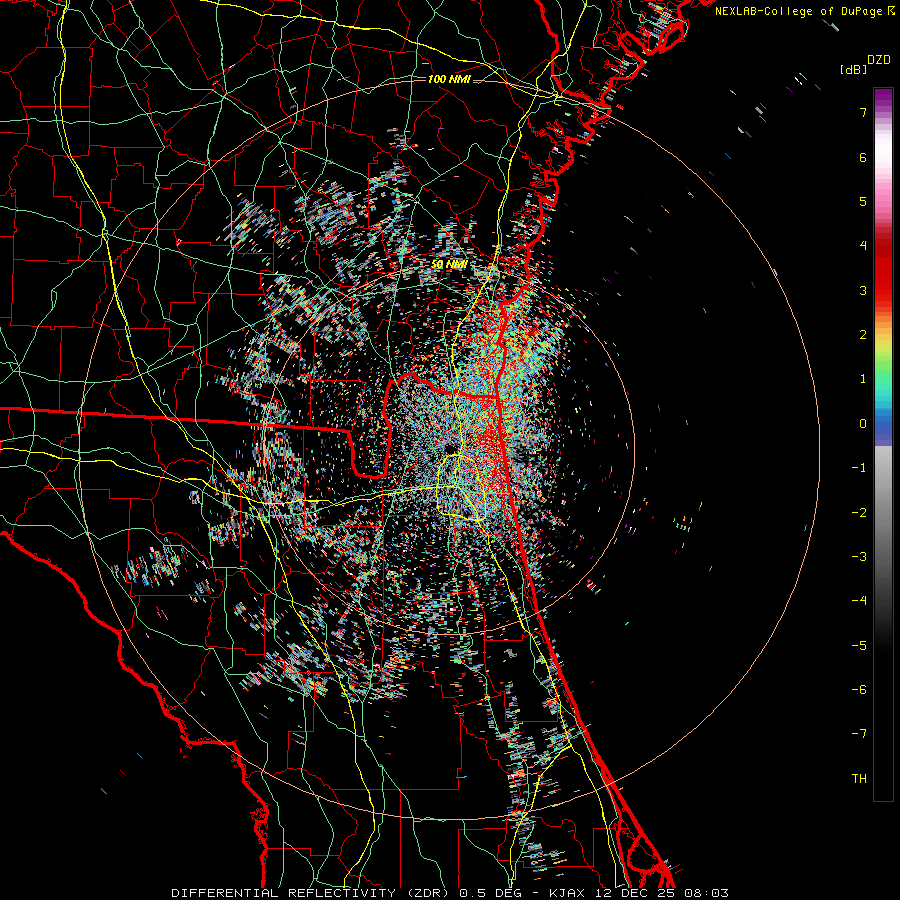
Task: Click the 2 value on the dB scale
Action: pos(863,335)
